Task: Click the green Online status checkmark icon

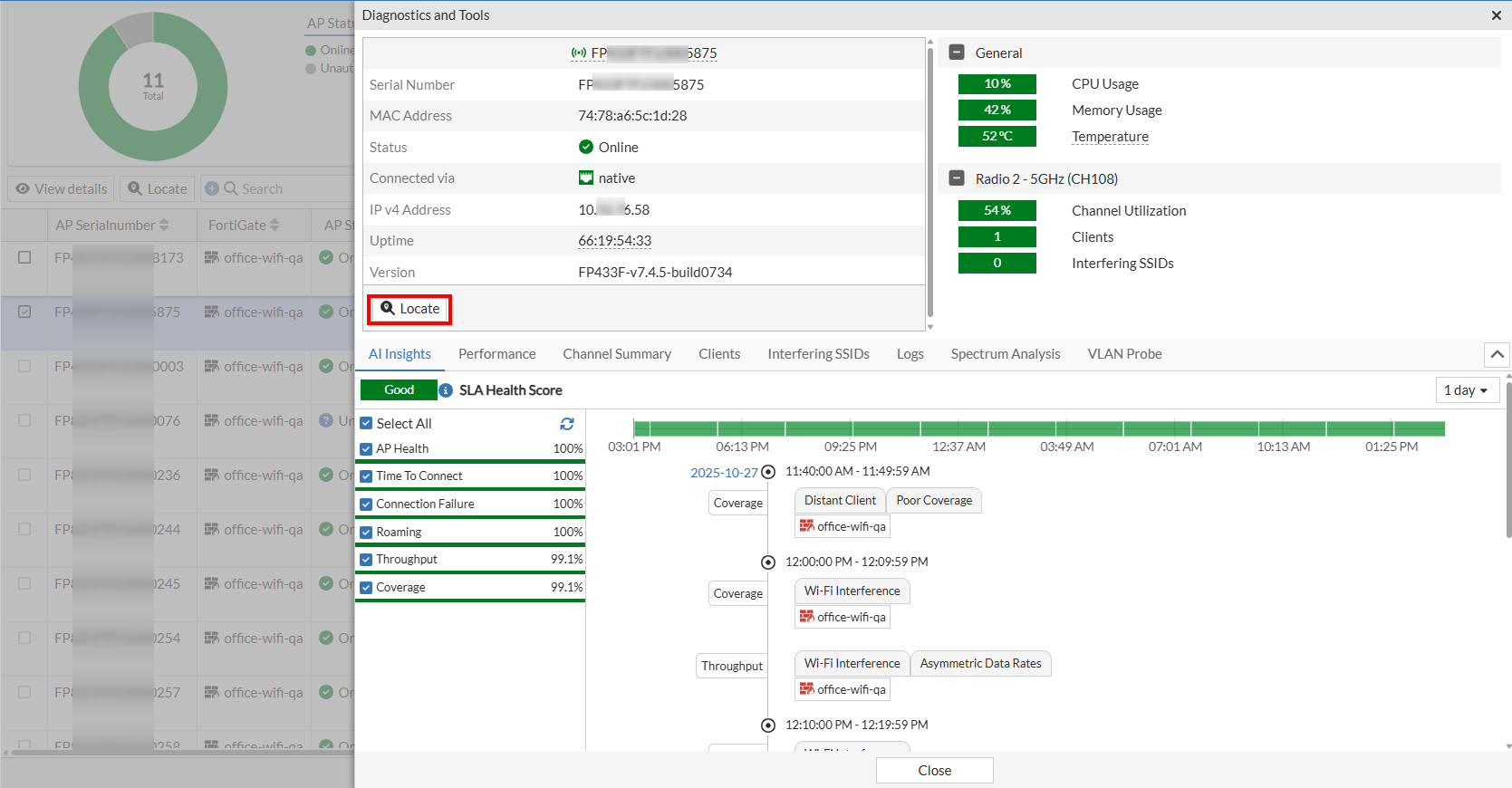Action: 586,147
